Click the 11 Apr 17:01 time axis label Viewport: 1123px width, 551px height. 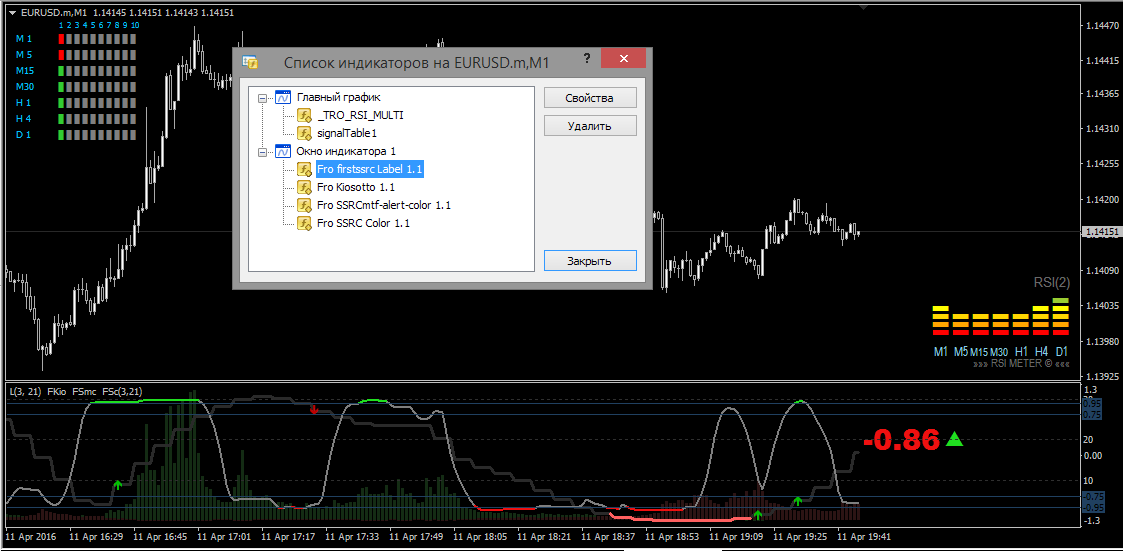(x=225, y=535)
